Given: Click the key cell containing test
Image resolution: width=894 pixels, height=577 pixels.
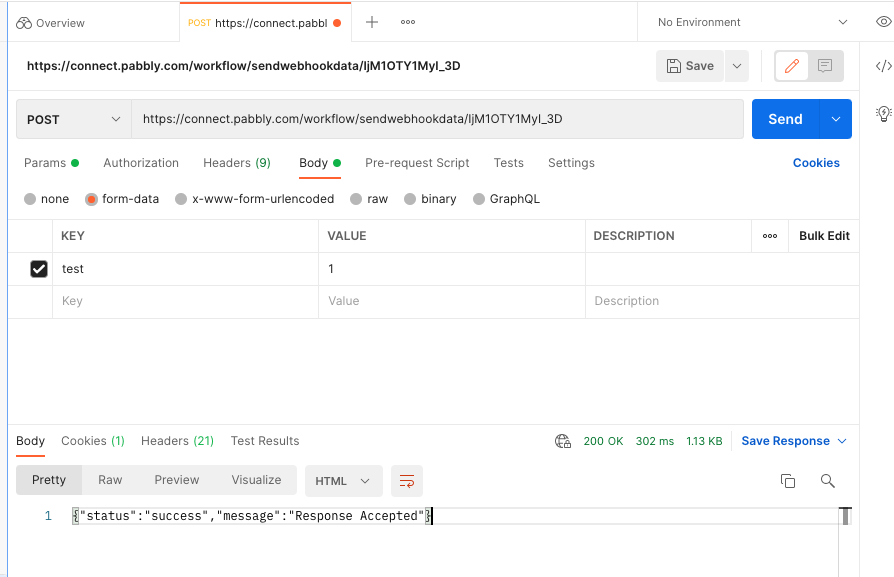Looking at the screenshot, I should (185, 269).
